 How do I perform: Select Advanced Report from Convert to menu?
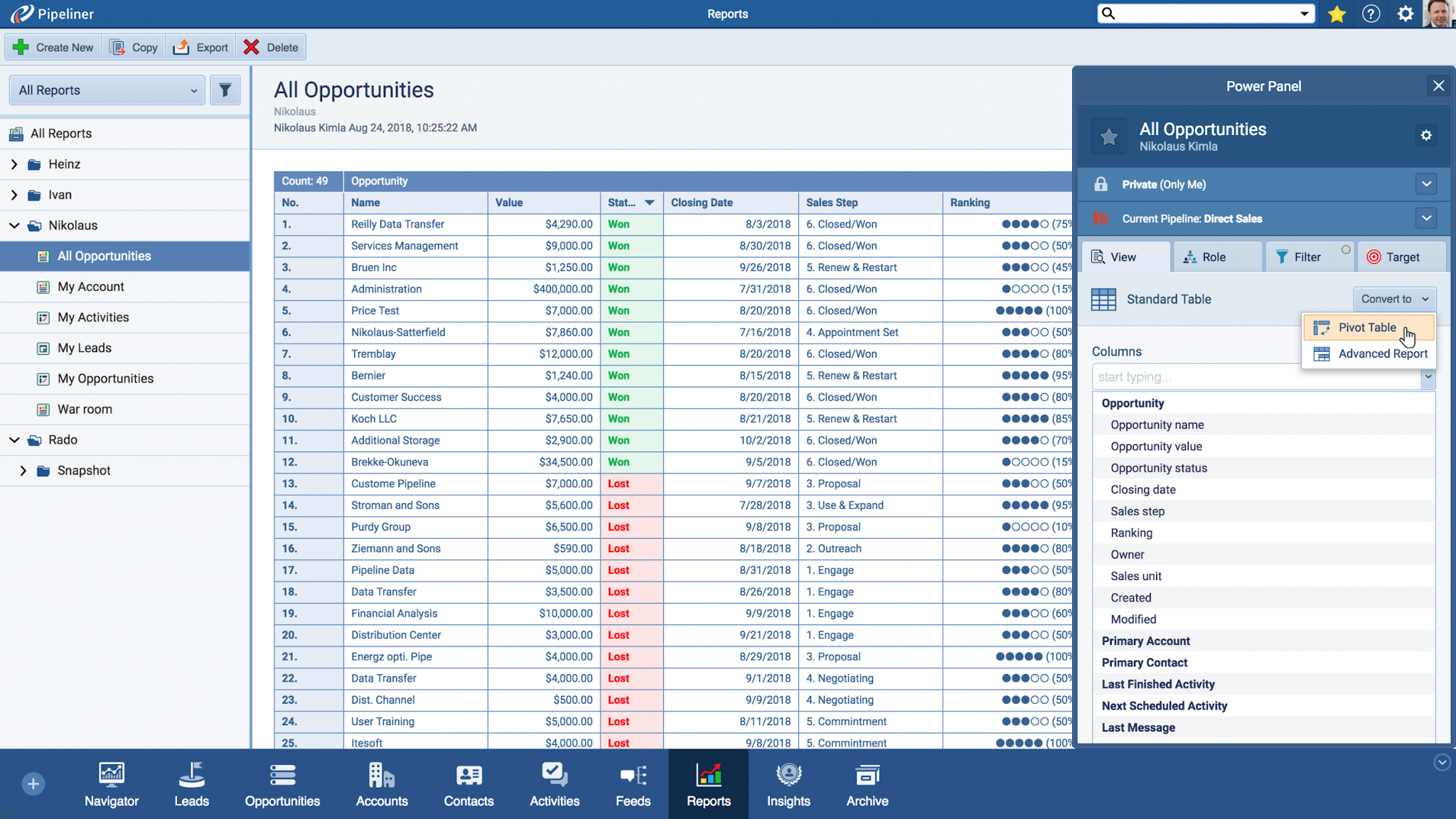(x=1382, y=352)
